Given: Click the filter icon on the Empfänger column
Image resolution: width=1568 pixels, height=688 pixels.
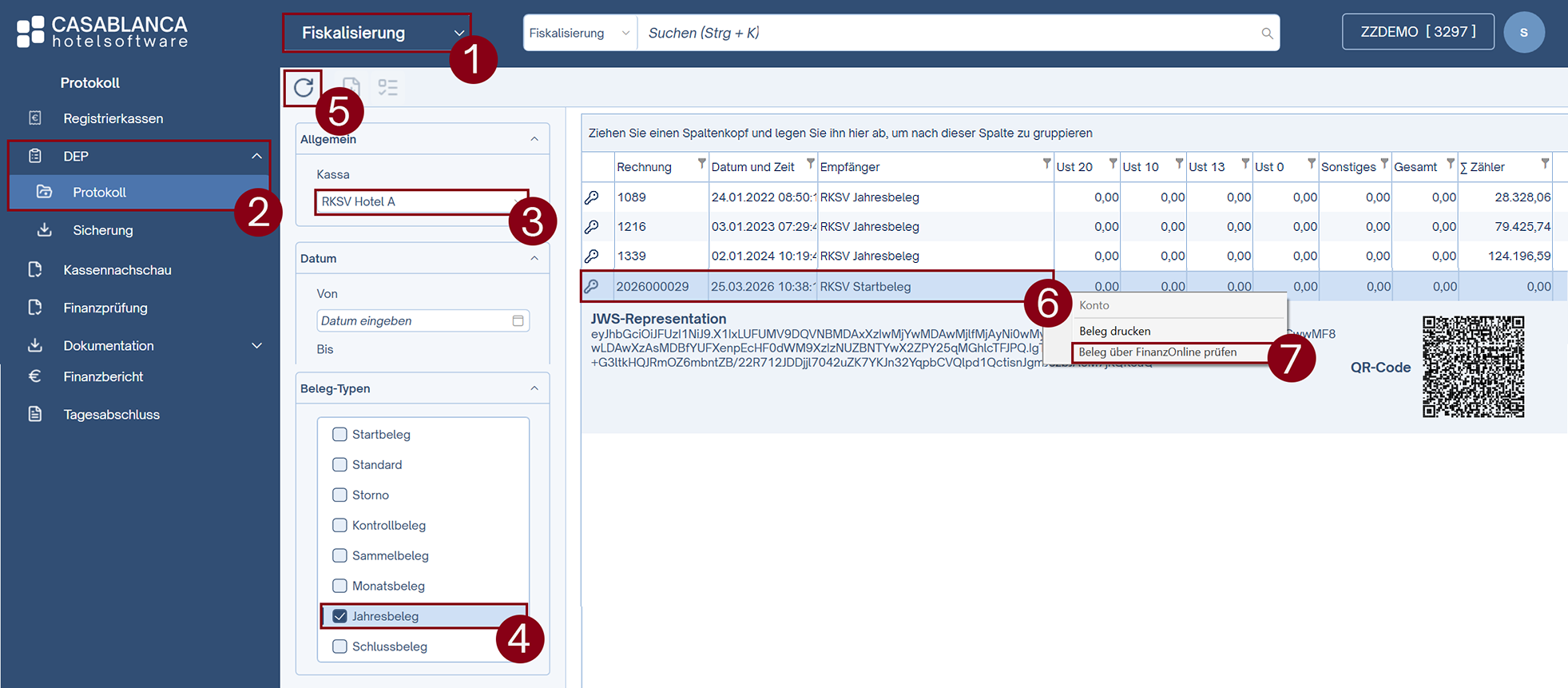Looking at the screenshot, I should point(1046,164).
